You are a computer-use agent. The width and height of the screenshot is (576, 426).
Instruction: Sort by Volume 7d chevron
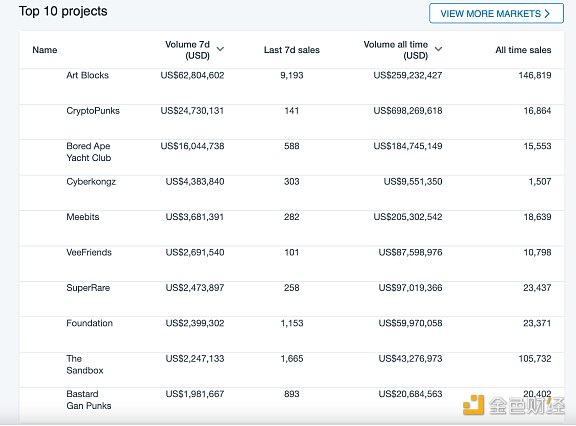coord(220,49)
